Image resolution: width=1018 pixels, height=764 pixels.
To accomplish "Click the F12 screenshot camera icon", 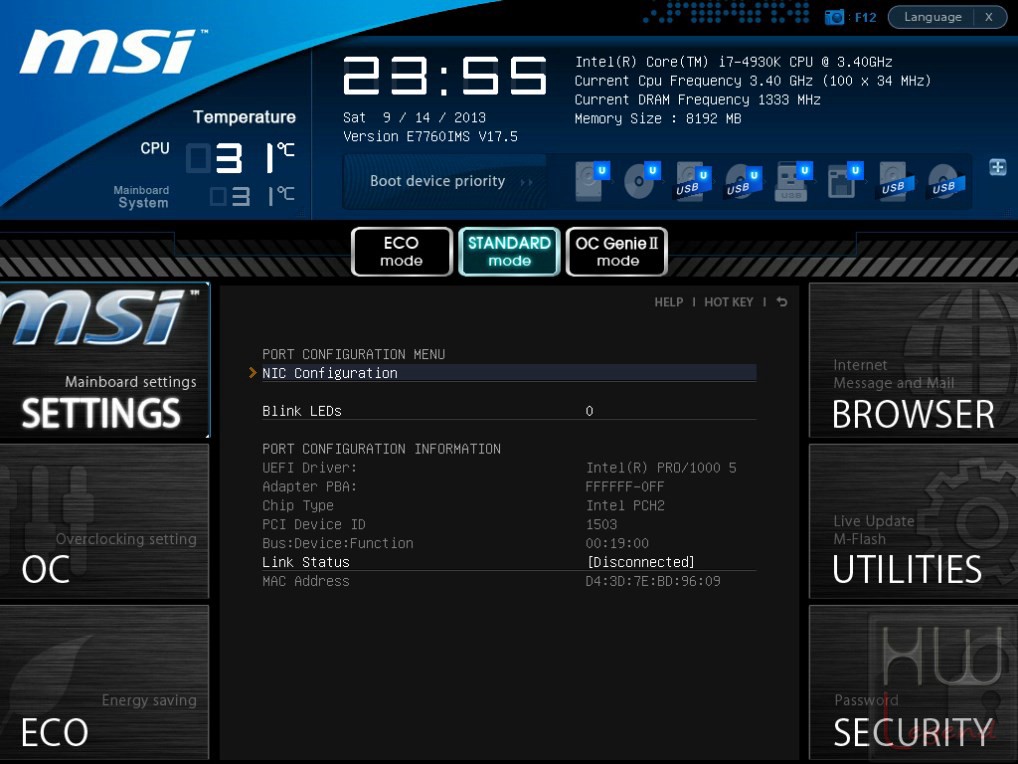I will coord(834,18).
